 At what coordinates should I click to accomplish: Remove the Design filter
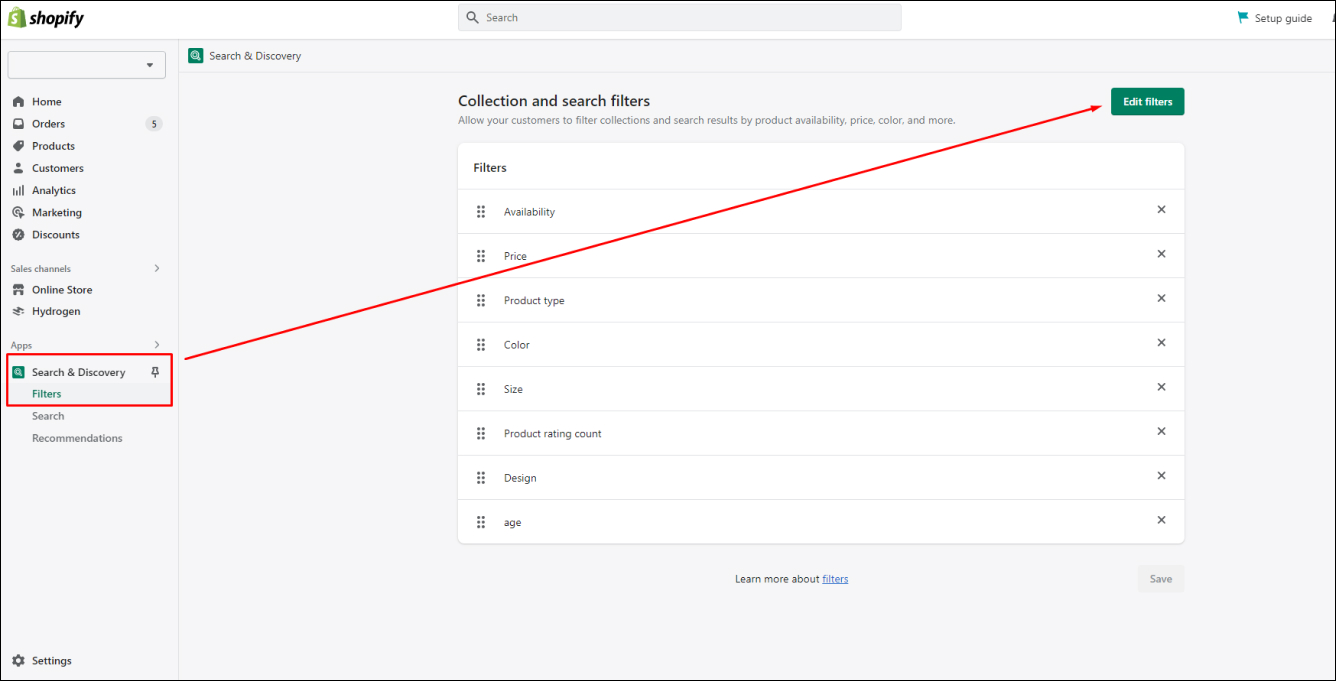click(x=1161, y=476)
